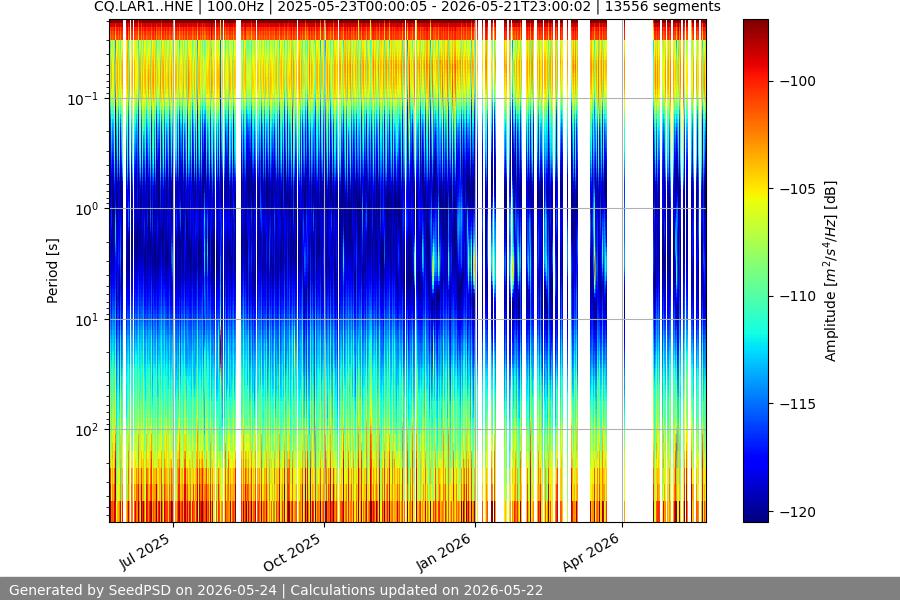The image size is (900, 600).
Task: Click the 'Jan 2026' x-axis label
Action: pos(443,552)
